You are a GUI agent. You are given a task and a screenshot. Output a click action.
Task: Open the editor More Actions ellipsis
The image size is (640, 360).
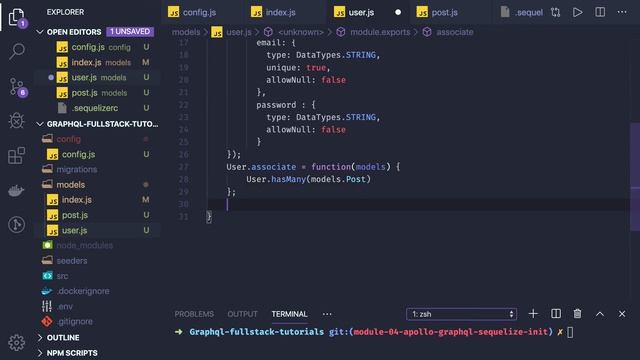[x=622, y=12]
